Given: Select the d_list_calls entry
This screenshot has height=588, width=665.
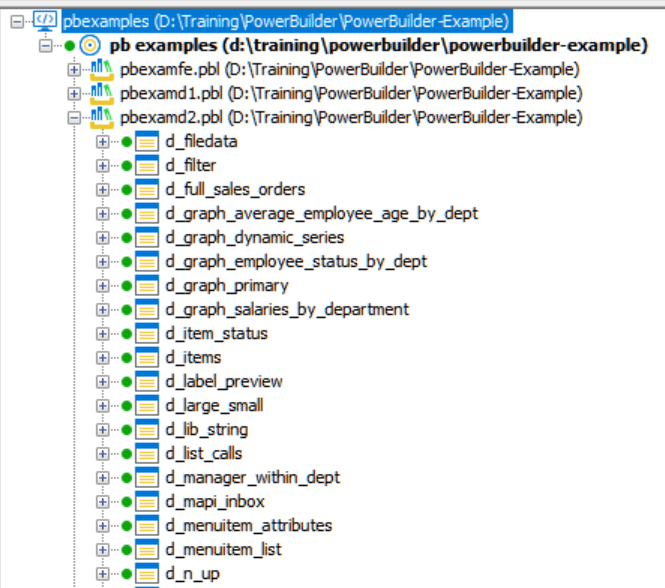Looking at the screenshot, I should tap(204, 454).
